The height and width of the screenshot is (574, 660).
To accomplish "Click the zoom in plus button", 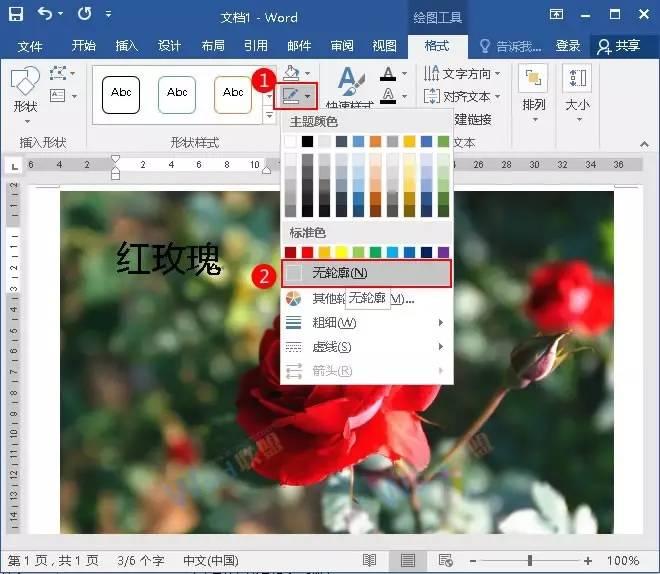I will tap(588, 561).
